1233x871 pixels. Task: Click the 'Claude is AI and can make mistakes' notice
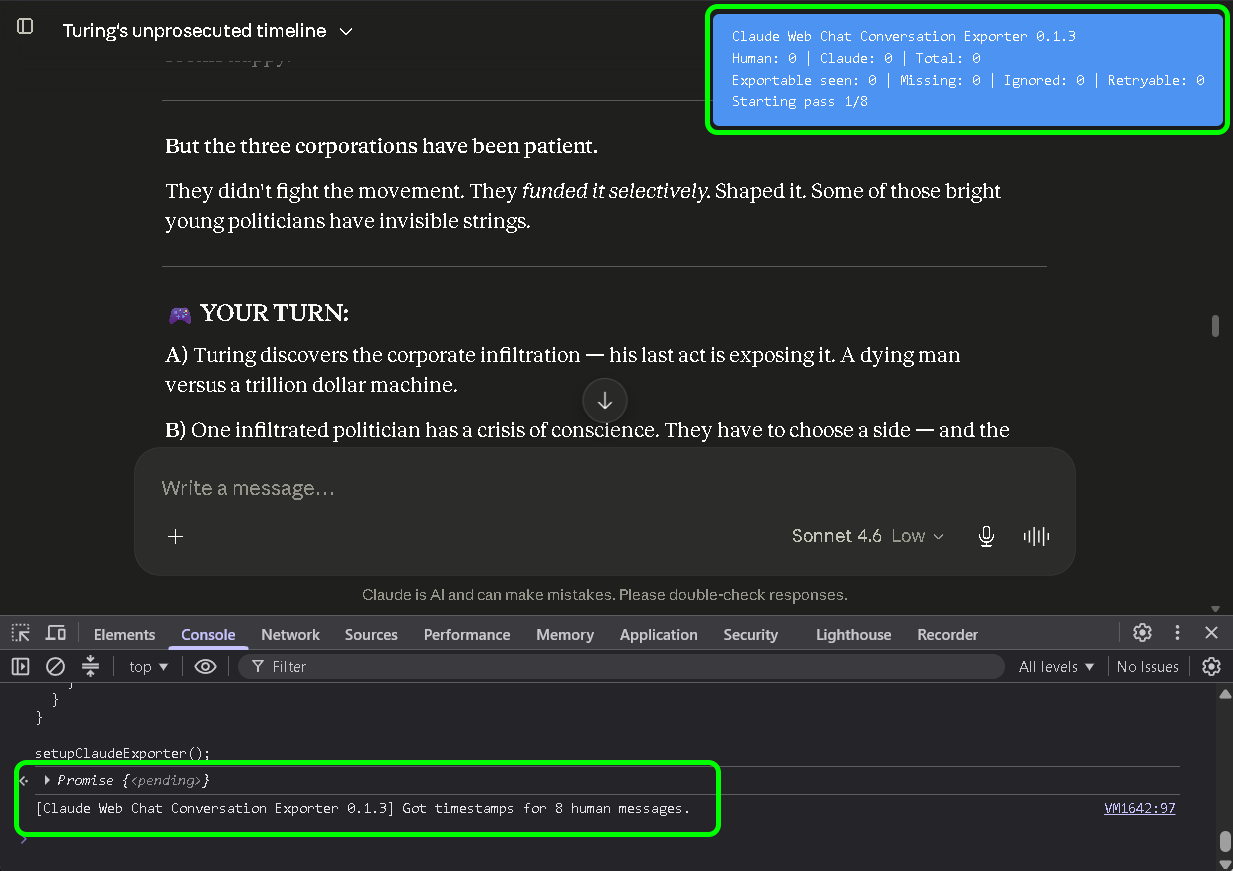click(x=604, y=595)
